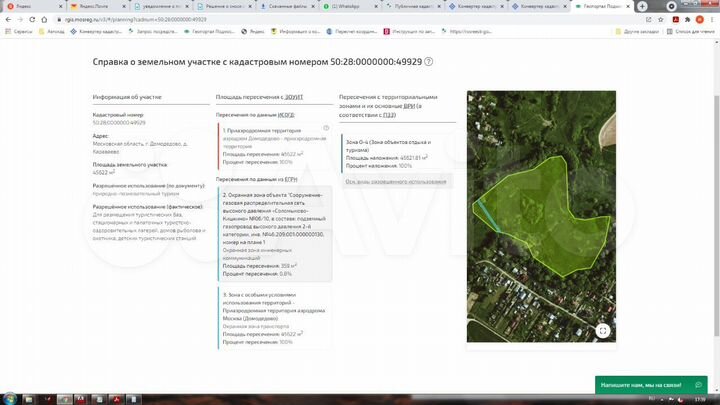Click the ЕГРН abbreviation link

(291, 179)
